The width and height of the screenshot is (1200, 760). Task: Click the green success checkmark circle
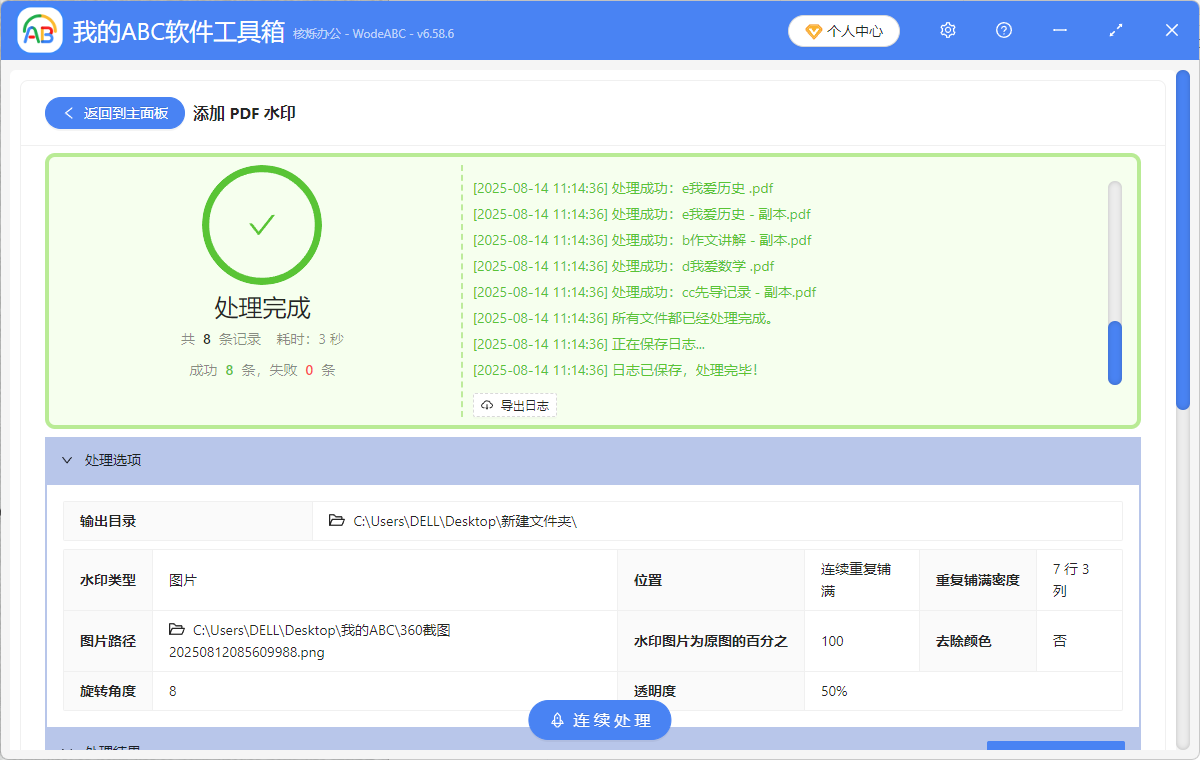pyautogui.click(x=262, y=225)
